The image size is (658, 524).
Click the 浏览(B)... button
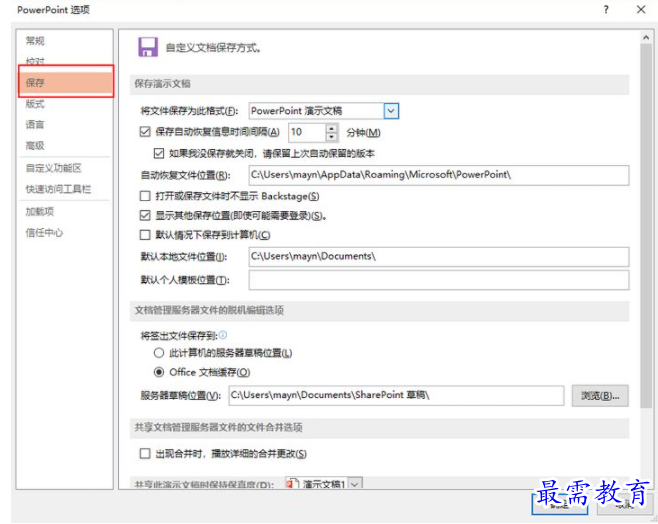[x=600, y=396]
